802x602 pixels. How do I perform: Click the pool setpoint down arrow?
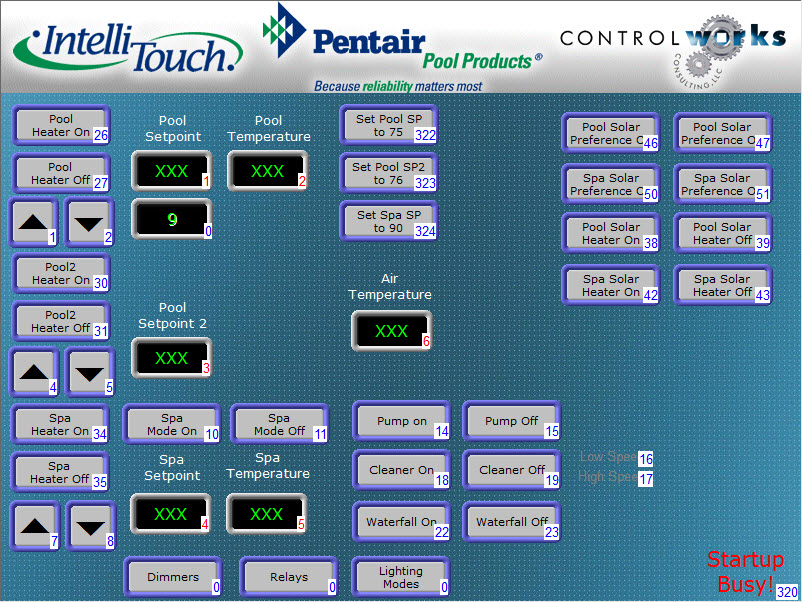89,222
